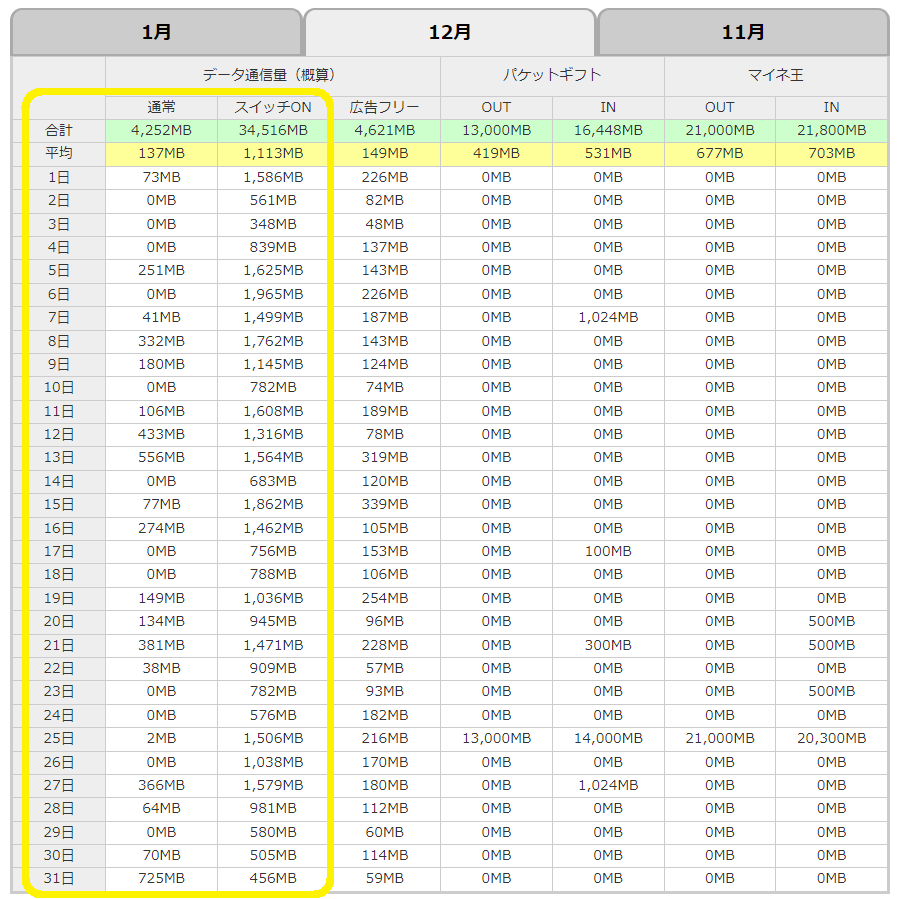Select the 788MB cell for 18日
The height and width of the screenshot is (899, 901).
pyautogui.click(x=273, y=574)
